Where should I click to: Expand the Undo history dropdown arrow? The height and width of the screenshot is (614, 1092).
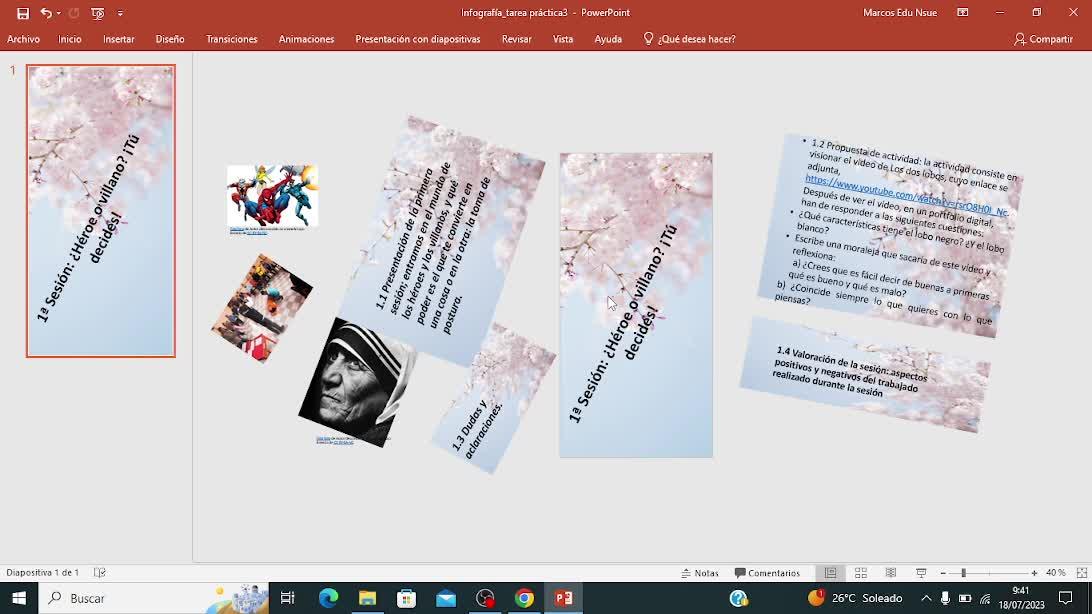coord(59,13)
